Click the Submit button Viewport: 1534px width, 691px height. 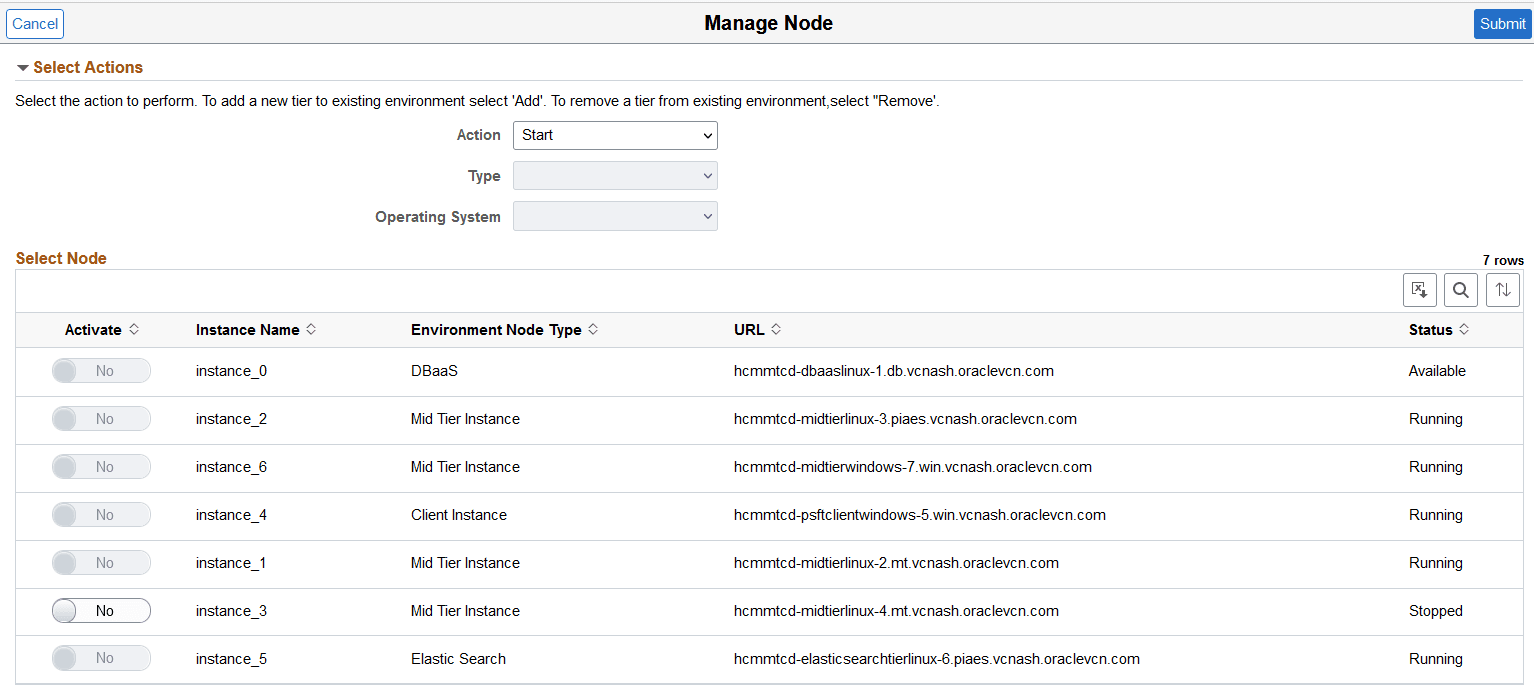click(x=1502, y=23)
